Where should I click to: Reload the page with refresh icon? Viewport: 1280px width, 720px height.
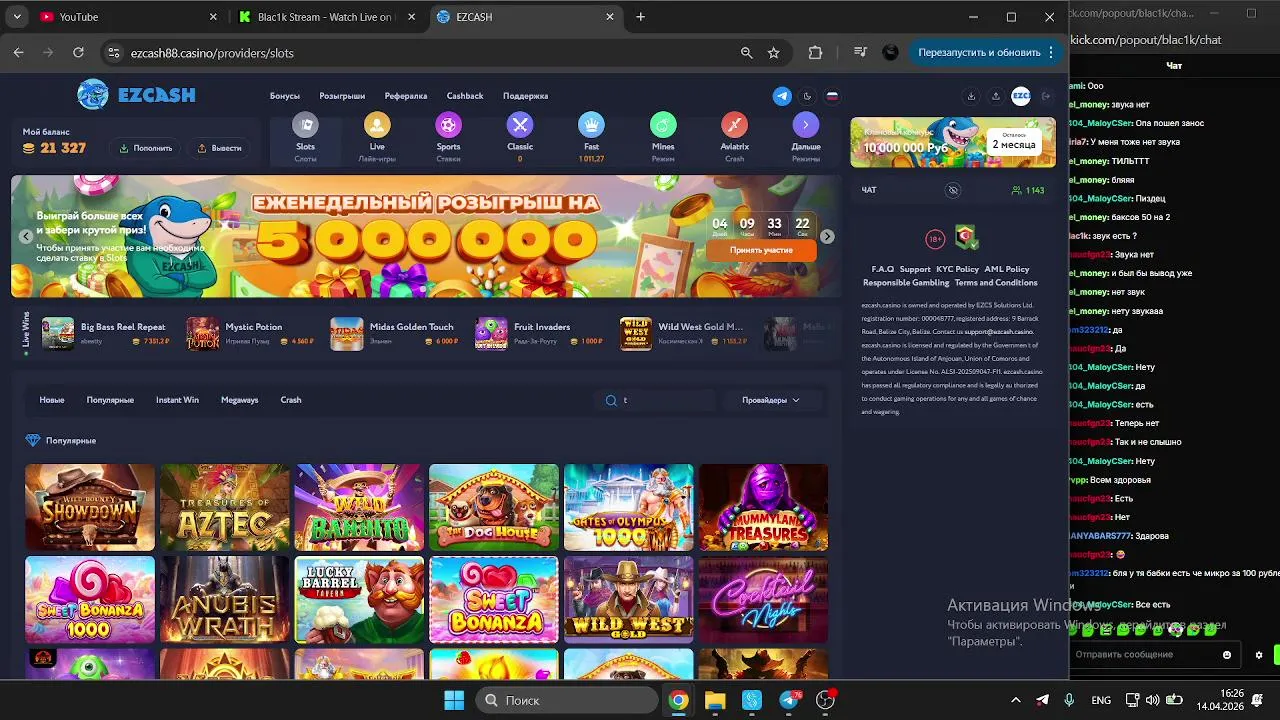78,52
